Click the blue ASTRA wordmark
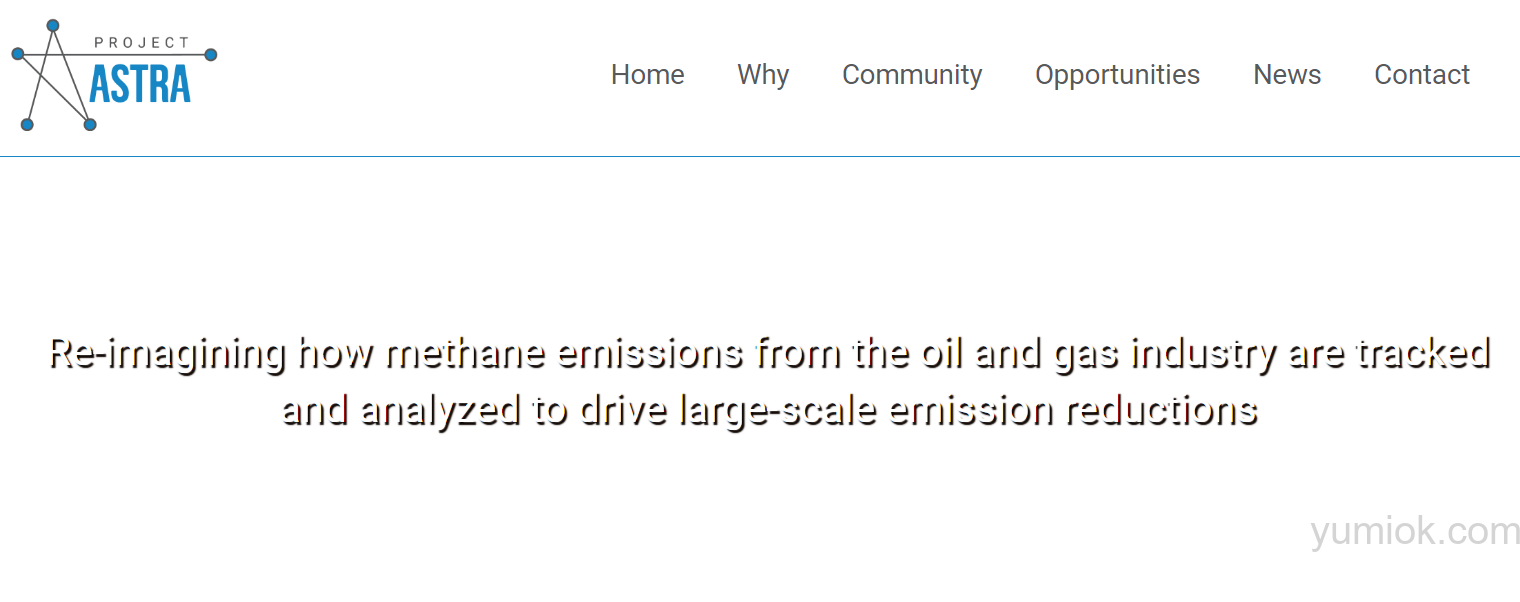Screen dimensions: 1520x602 tap(140, 85)
